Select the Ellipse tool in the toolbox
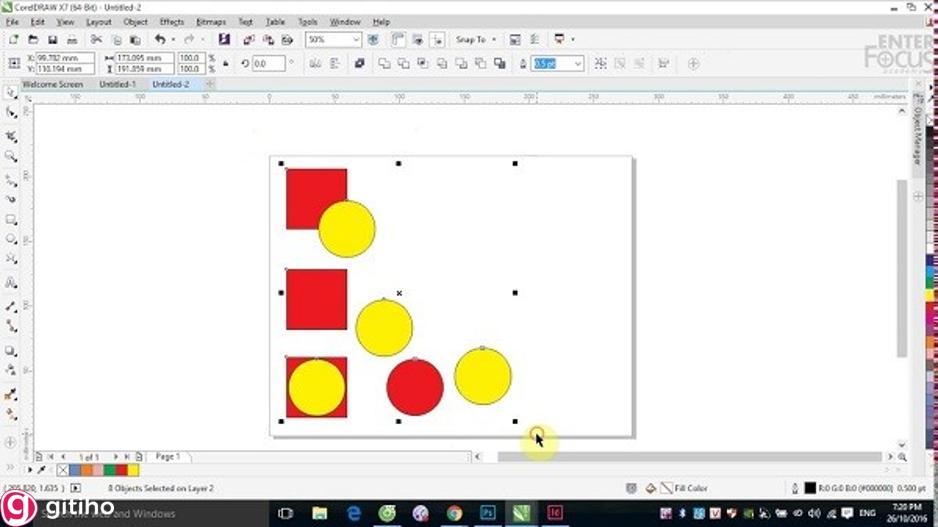This screenshot has width=938, height=527. pos(11,239)
